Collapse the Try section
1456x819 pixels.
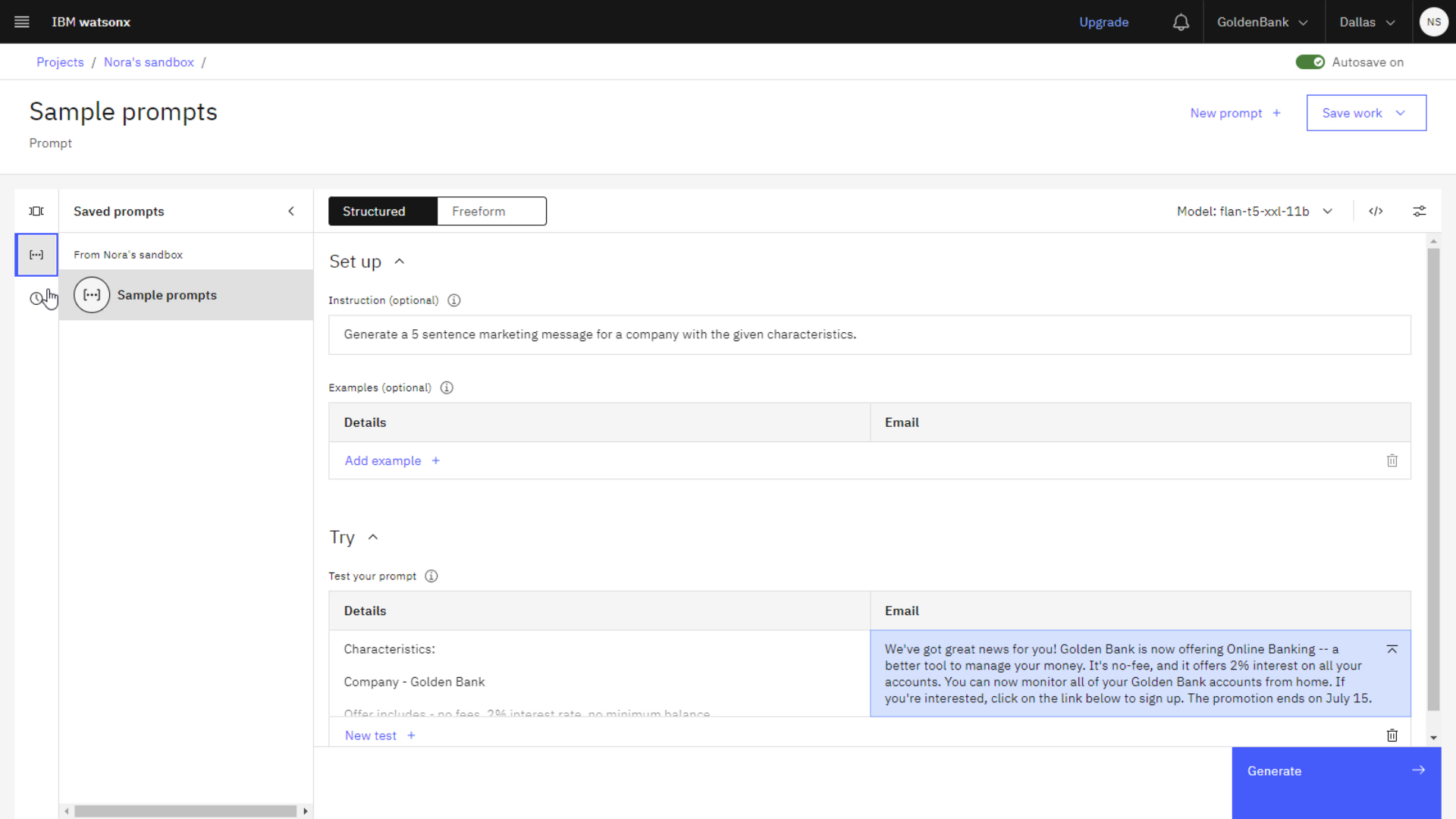(373, 538)
